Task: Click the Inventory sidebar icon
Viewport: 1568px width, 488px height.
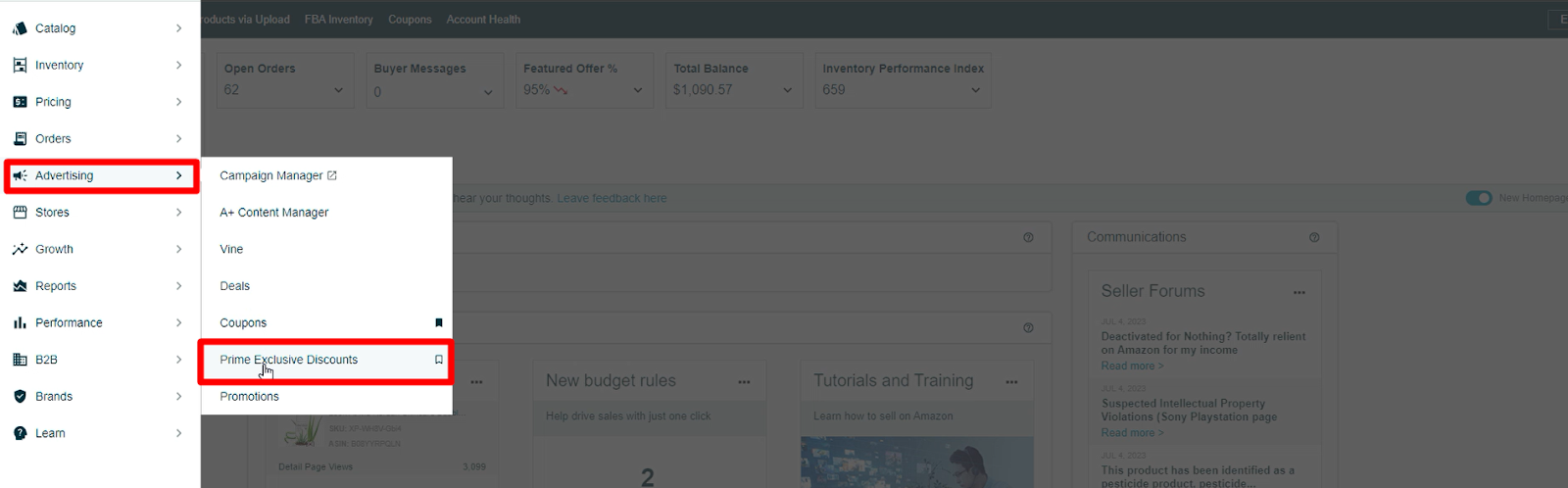Action: pos(20,65)
